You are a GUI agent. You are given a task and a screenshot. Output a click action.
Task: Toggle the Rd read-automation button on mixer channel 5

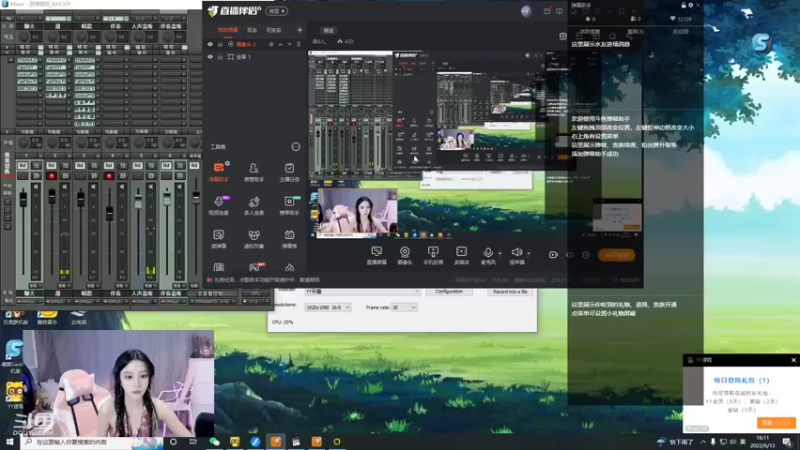point(137,166)
